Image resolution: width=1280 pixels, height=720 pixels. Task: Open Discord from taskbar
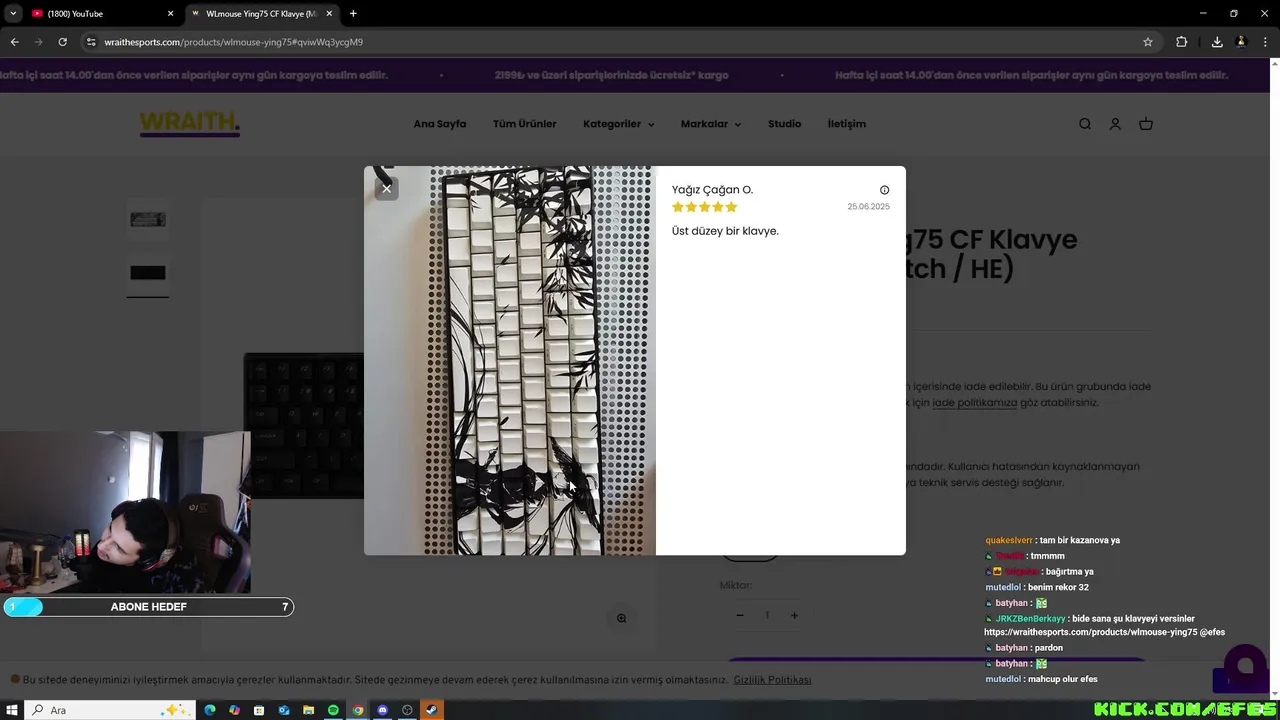(x=382, y=710)
